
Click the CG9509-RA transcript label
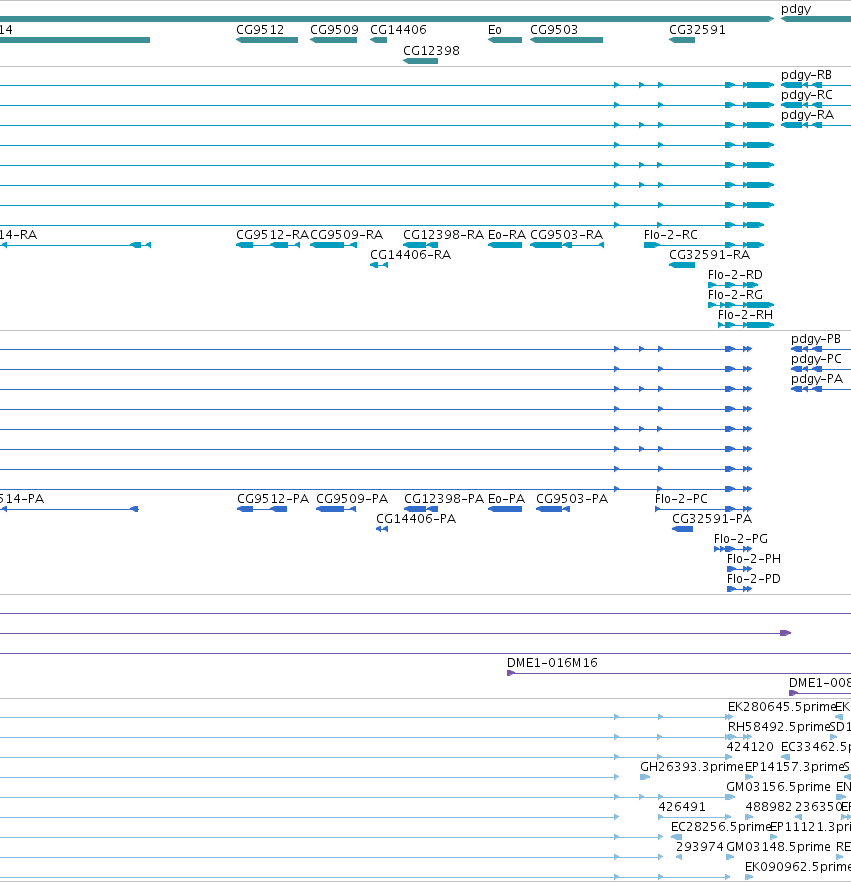click(x=346, y=235)
